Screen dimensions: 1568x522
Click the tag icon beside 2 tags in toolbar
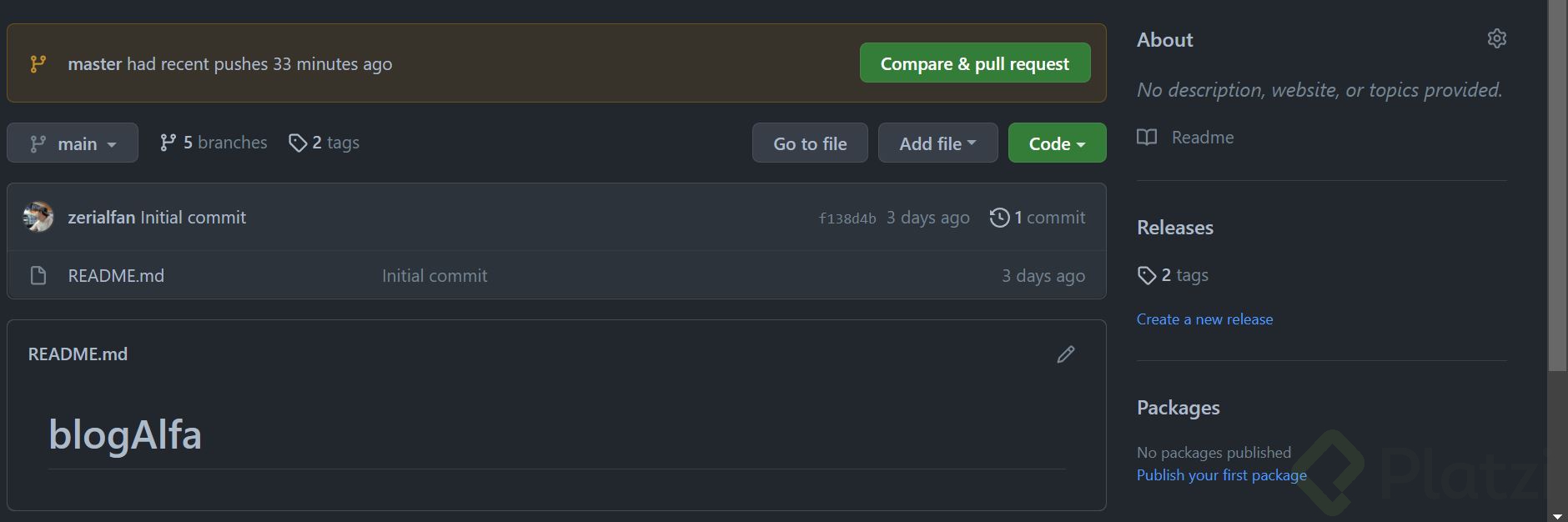tap(297, 143)
